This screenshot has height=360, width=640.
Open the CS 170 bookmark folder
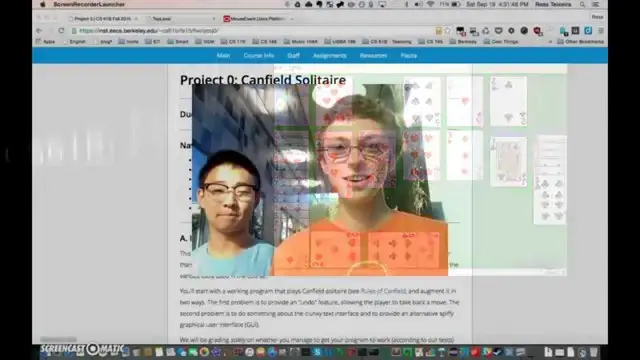pos(233,42)
